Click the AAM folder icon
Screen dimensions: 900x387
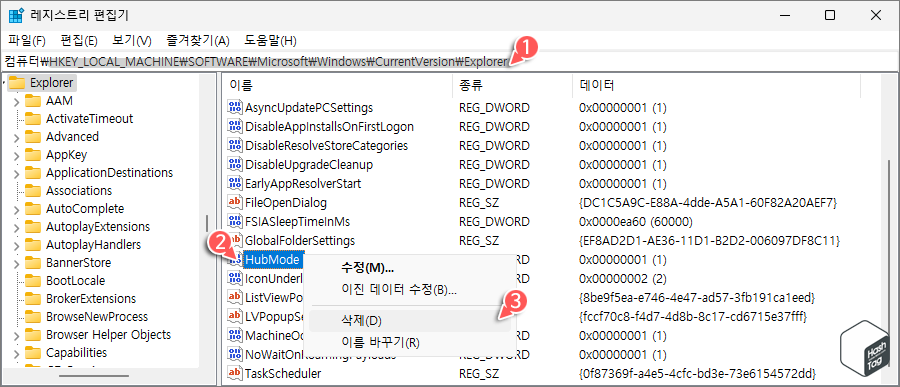[x=33, y=101]
